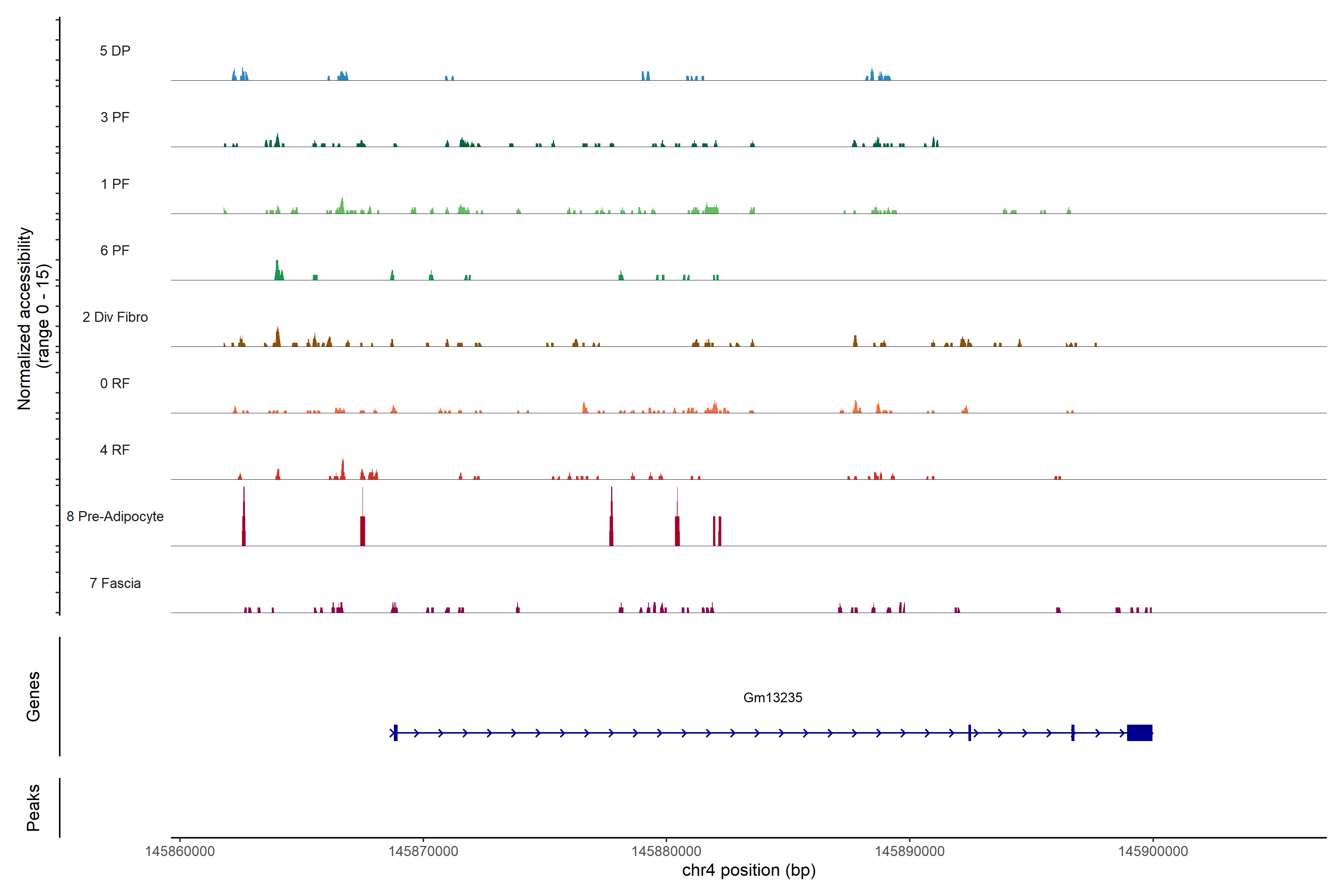Select the 3 PF track label

pyautogui.click(x=115, y=117)
